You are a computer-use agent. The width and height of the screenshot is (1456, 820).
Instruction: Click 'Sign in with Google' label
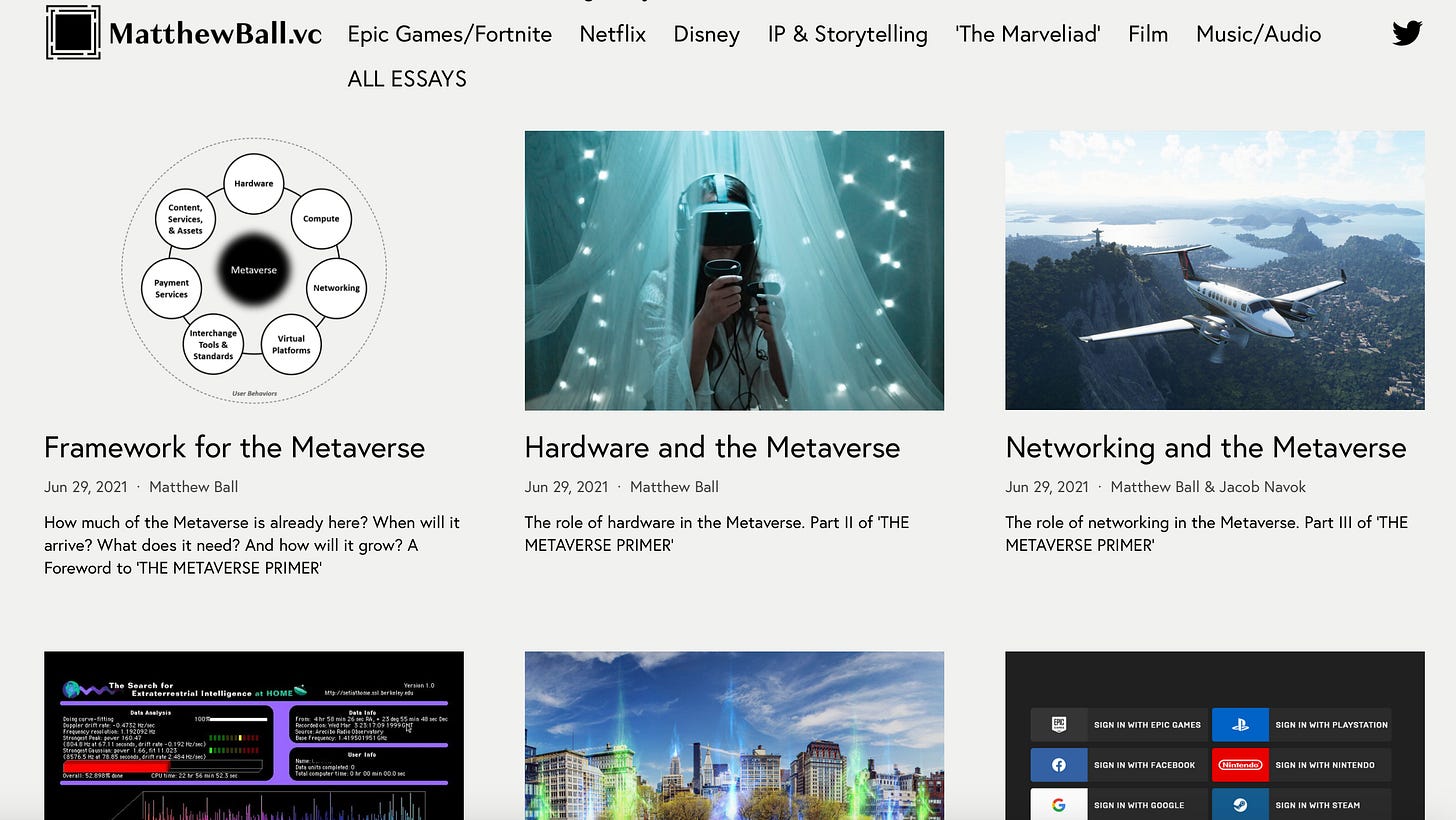click(1139, 805)
